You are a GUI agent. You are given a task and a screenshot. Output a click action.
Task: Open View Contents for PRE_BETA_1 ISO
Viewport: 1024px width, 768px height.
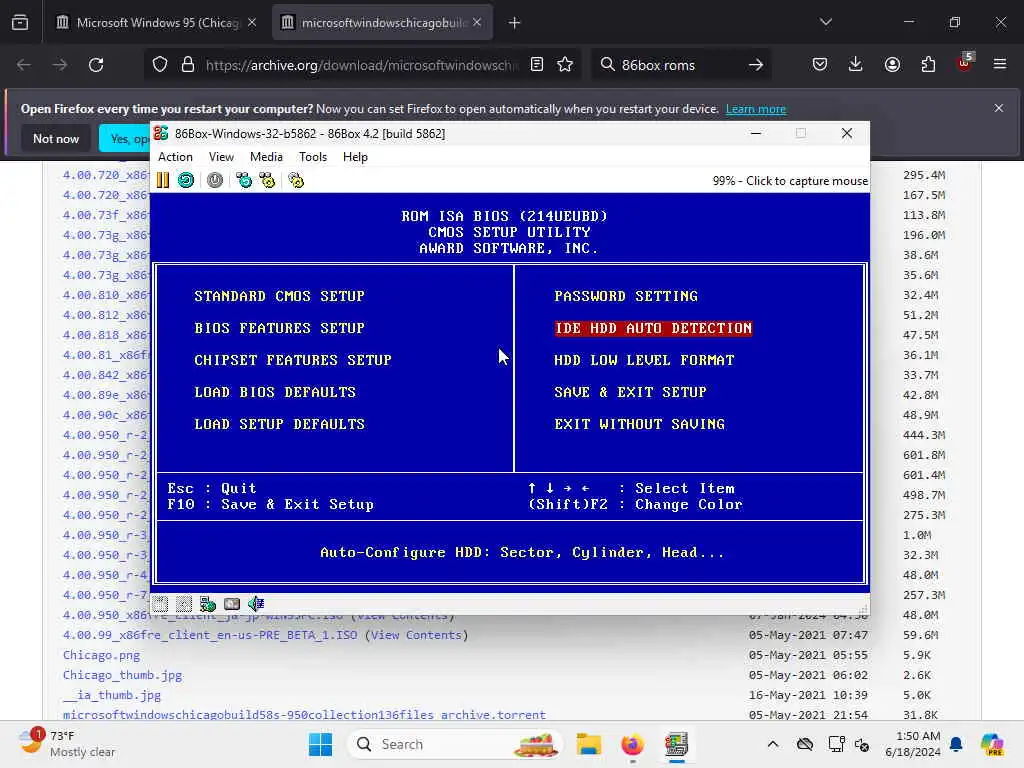416,635
